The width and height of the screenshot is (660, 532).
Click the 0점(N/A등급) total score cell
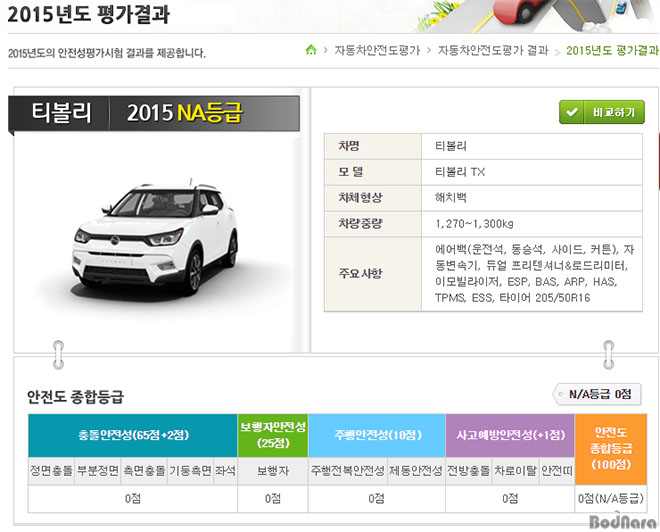click(x=611, y=499)
